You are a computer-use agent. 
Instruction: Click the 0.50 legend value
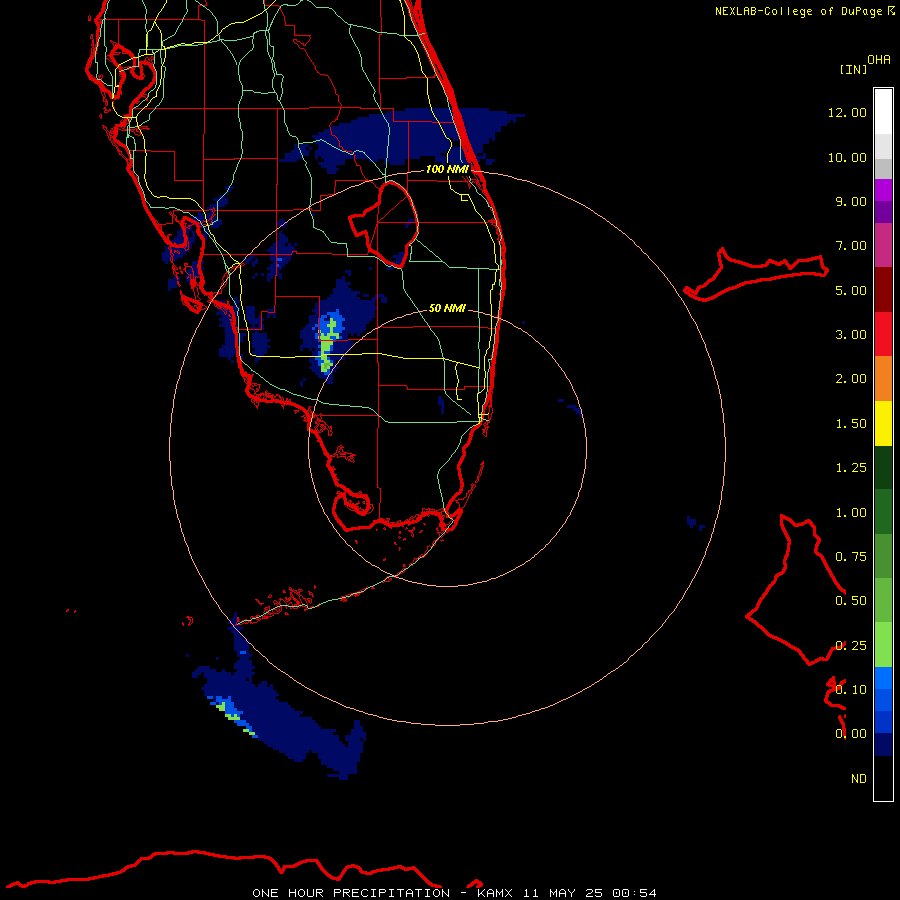pos(851,601)
